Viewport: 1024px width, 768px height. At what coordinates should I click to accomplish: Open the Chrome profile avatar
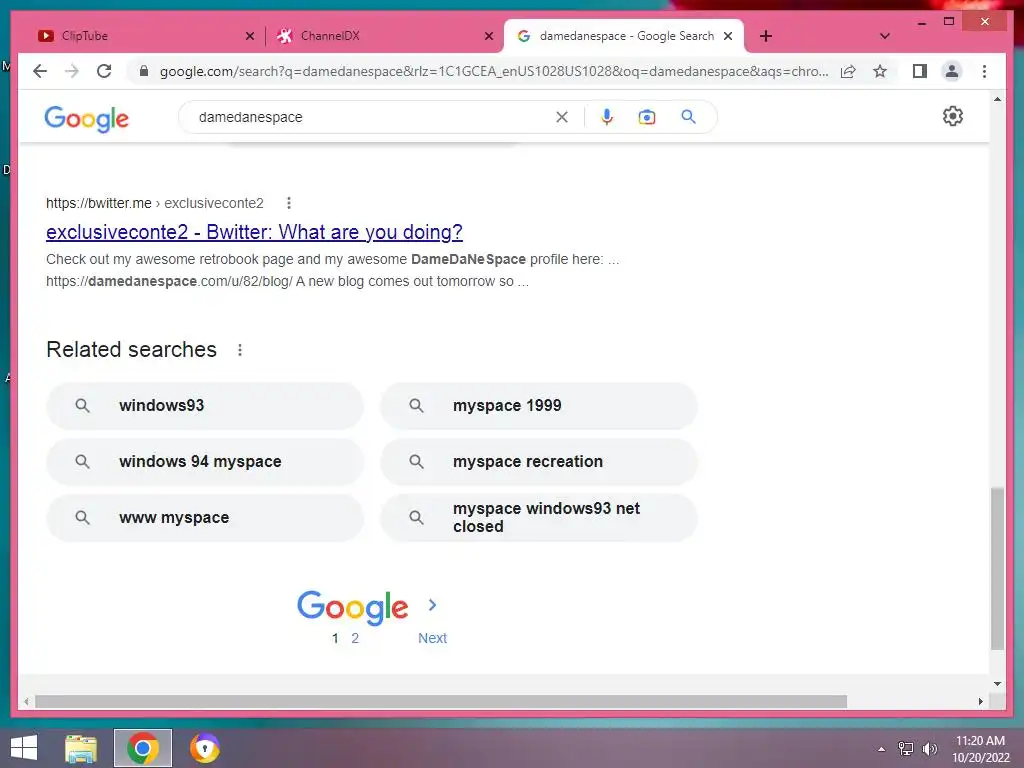[952, 71]
